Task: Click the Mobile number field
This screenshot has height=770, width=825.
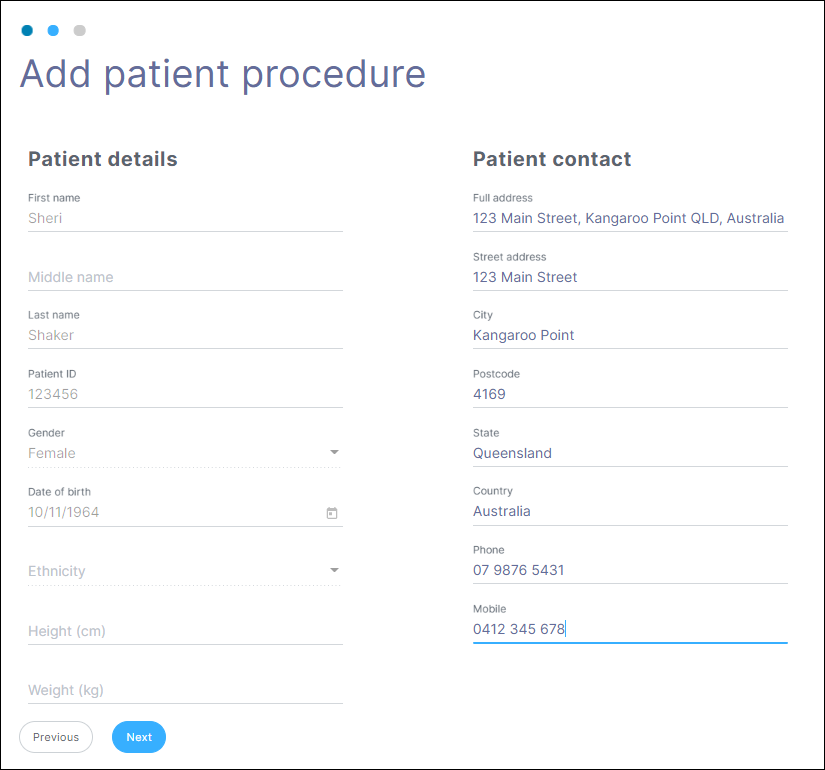Action: (629, 629)
